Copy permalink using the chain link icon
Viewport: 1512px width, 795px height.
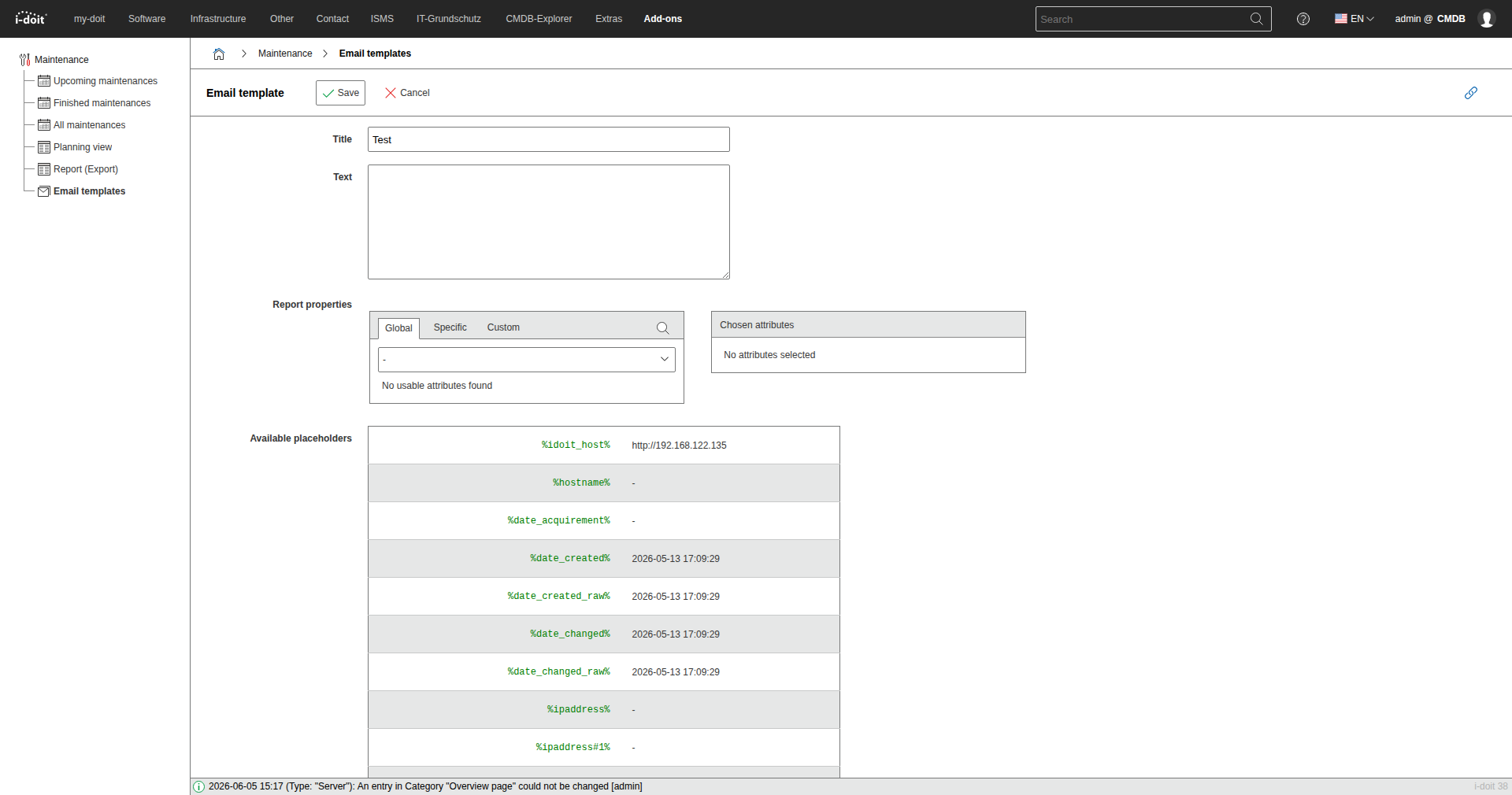pos(1470,93)
